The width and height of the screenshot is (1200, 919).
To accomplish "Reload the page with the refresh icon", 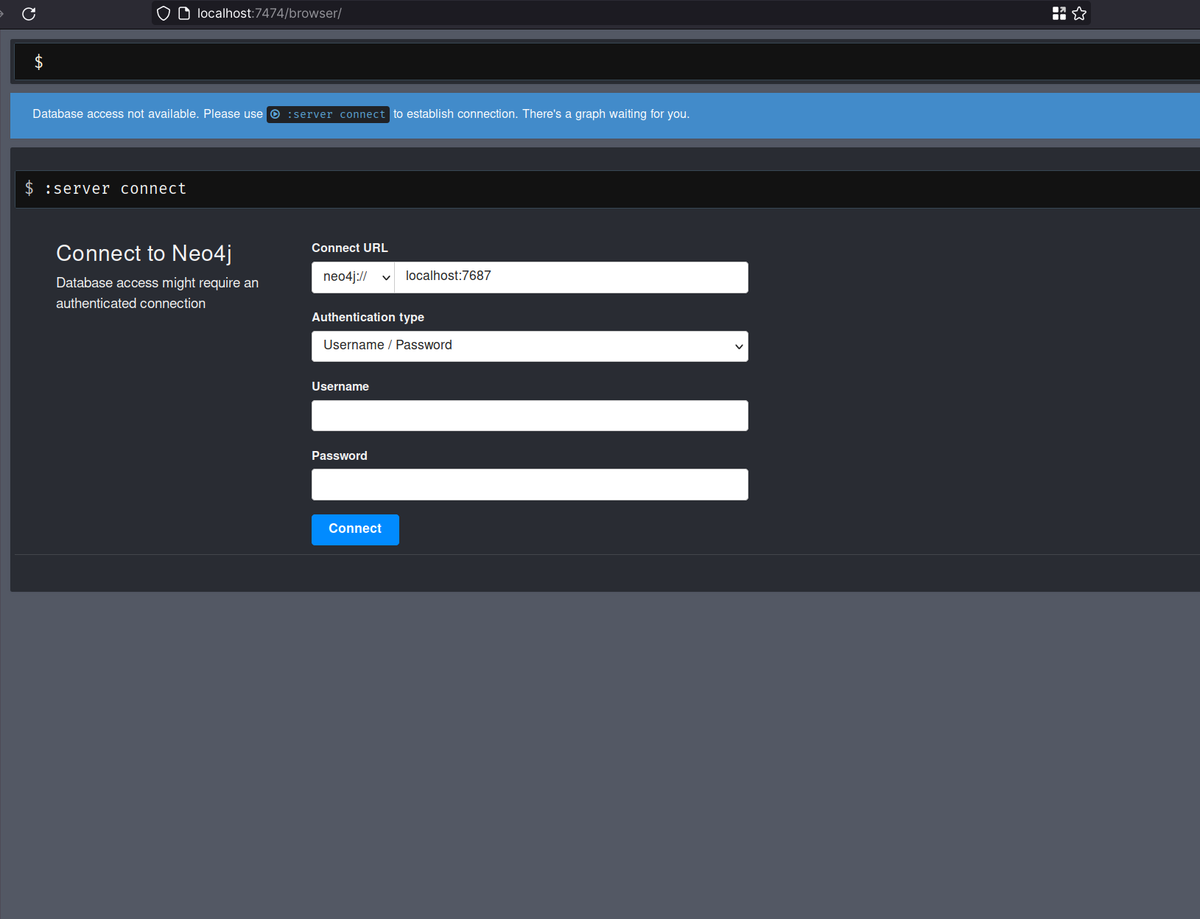I will pyautogui.click(x=29, y=14).
